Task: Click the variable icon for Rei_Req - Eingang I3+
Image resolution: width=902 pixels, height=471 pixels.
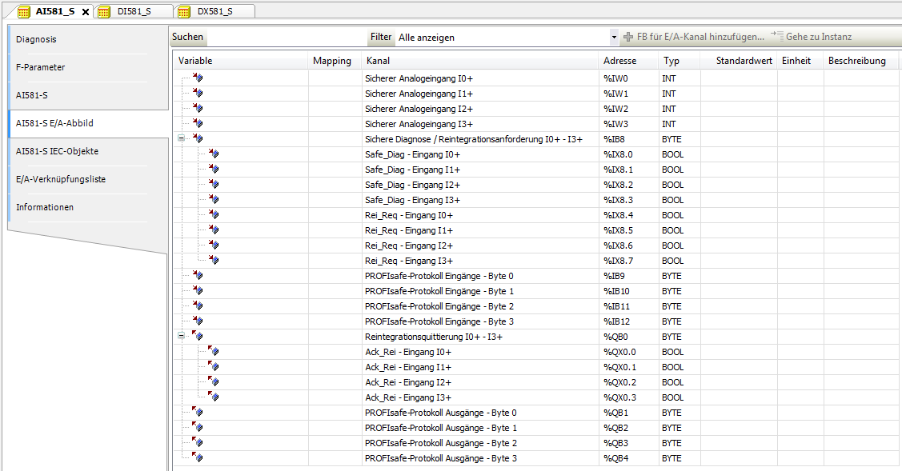Action: click(213, 260)
